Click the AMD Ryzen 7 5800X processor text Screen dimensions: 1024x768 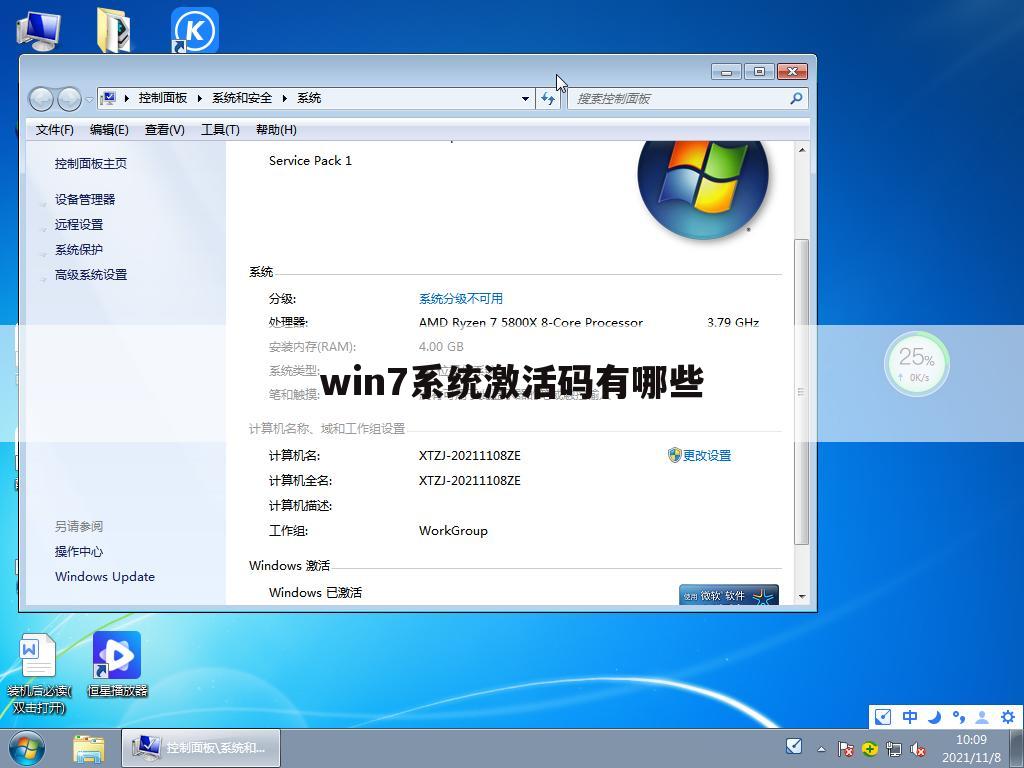click(x=531, y=322)
